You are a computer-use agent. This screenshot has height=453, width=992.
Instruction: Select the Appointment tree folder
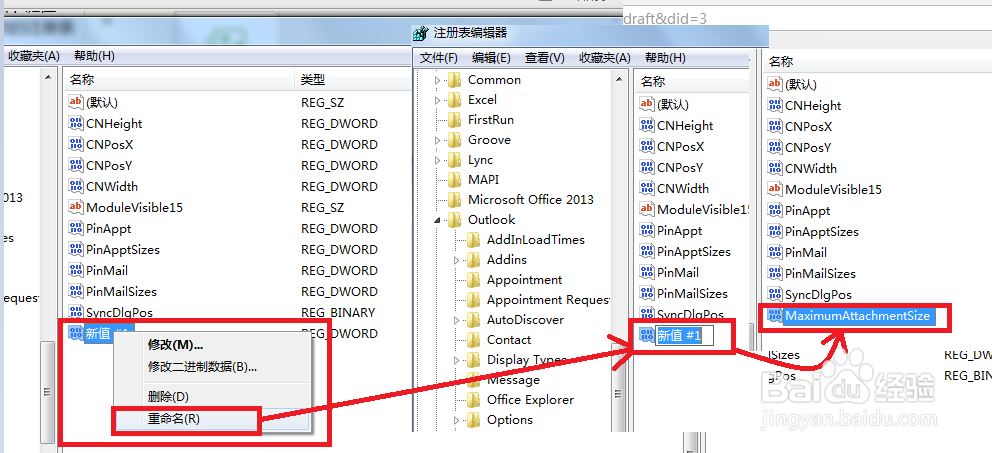pyautogui.click(x=514, y=280)
